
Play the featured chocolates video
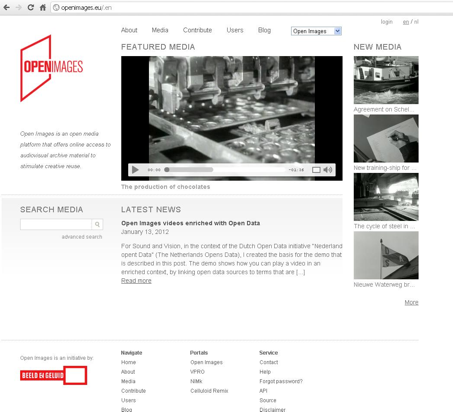135,170
